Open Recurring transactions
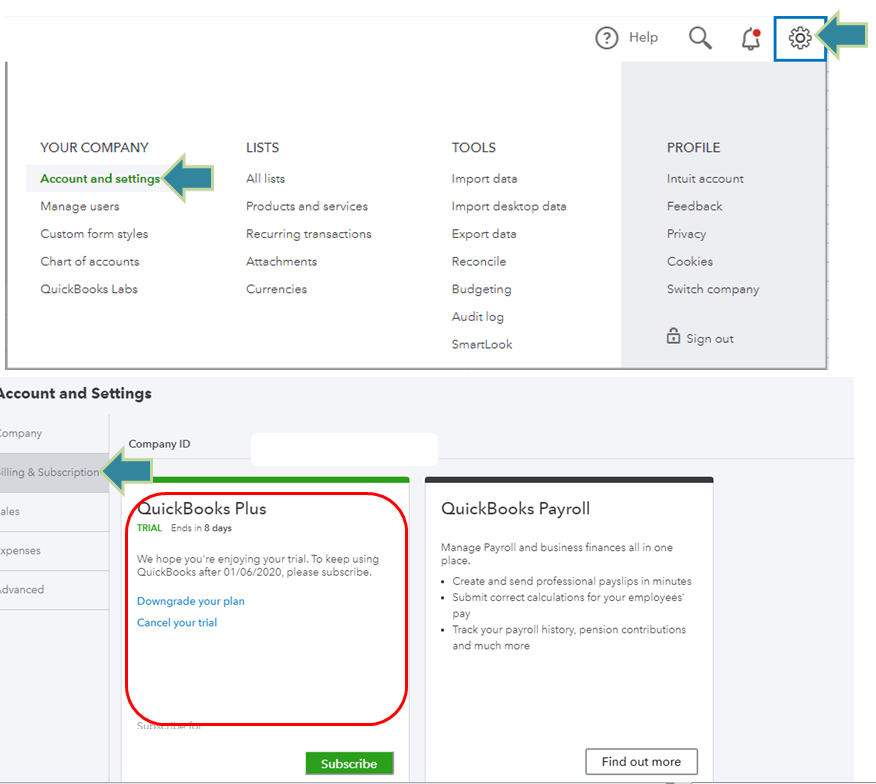 (x=308, y=234)
